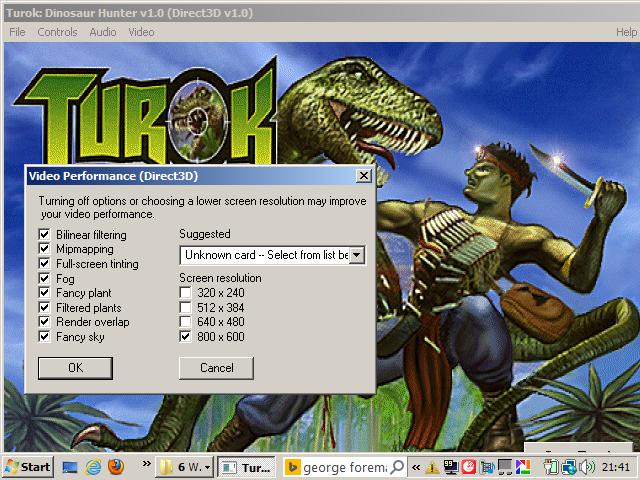Image resolution: width=640 pixels, height=480 pixels.
Task: Open the Controls menu
Action: tap(57, 32)
